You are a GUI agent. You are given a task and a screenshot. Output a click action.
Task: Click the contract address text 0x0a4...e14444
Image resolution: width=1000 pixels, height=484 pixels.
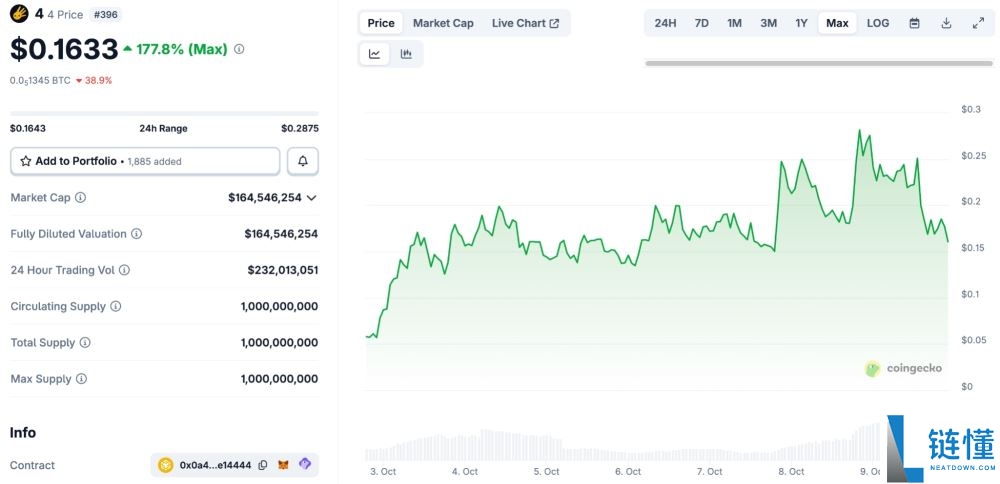point(216,466)
